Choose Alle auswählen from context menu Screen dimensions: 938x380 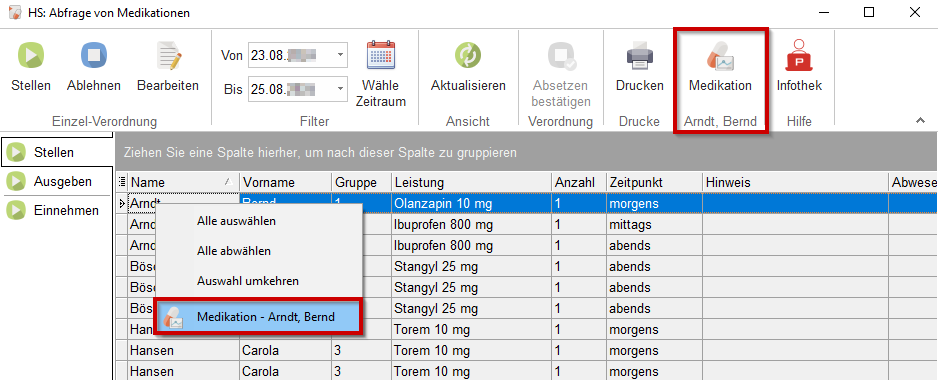pyautogui.click(x=236, y=221)
